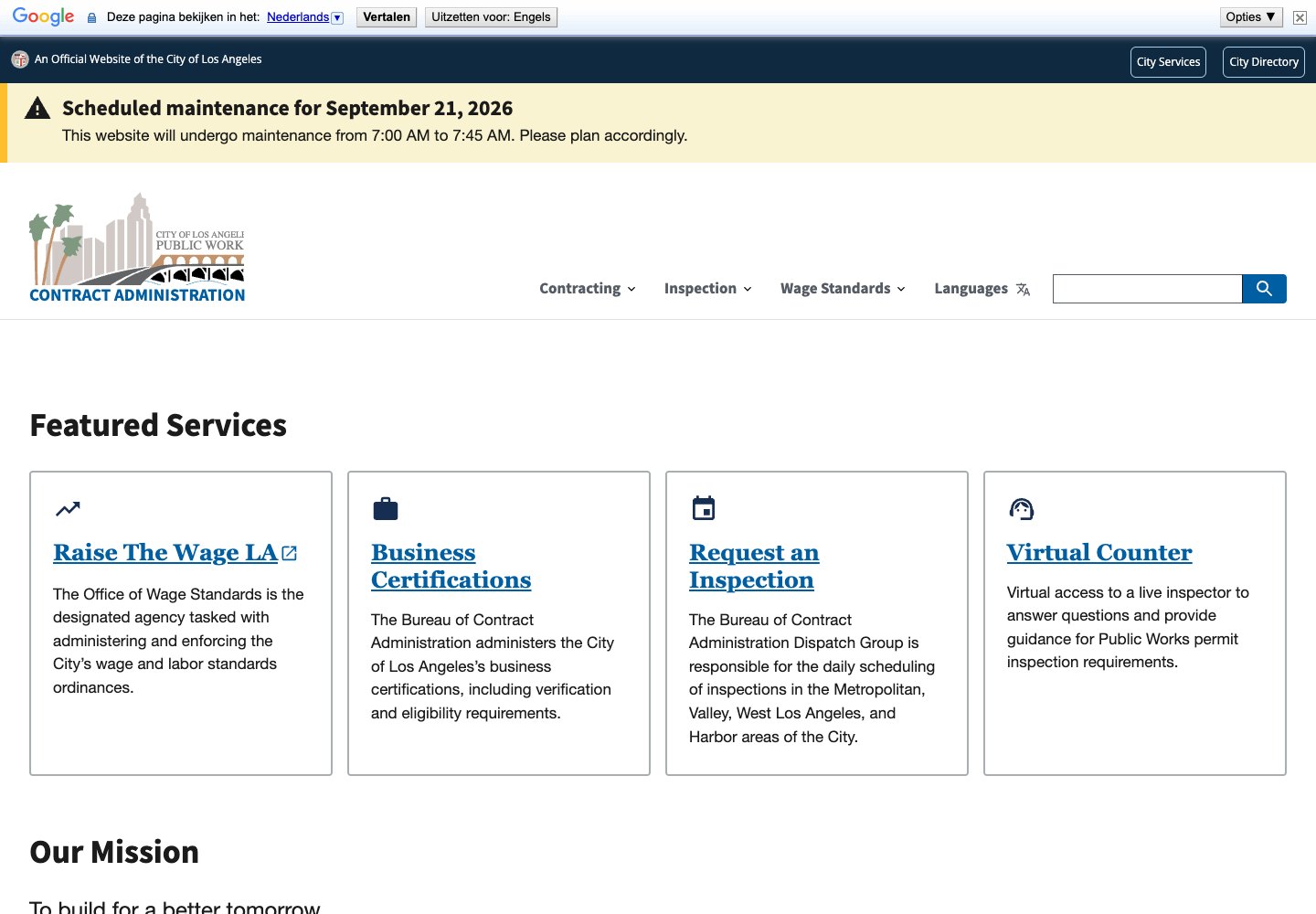Open the Nederlands language dropdown

[x=305, y=17]
